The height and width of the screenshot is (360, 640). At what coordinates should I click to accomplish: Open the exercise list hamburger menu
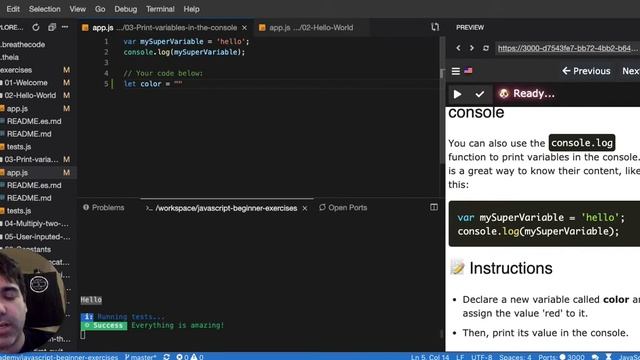[x=456, y=71]
